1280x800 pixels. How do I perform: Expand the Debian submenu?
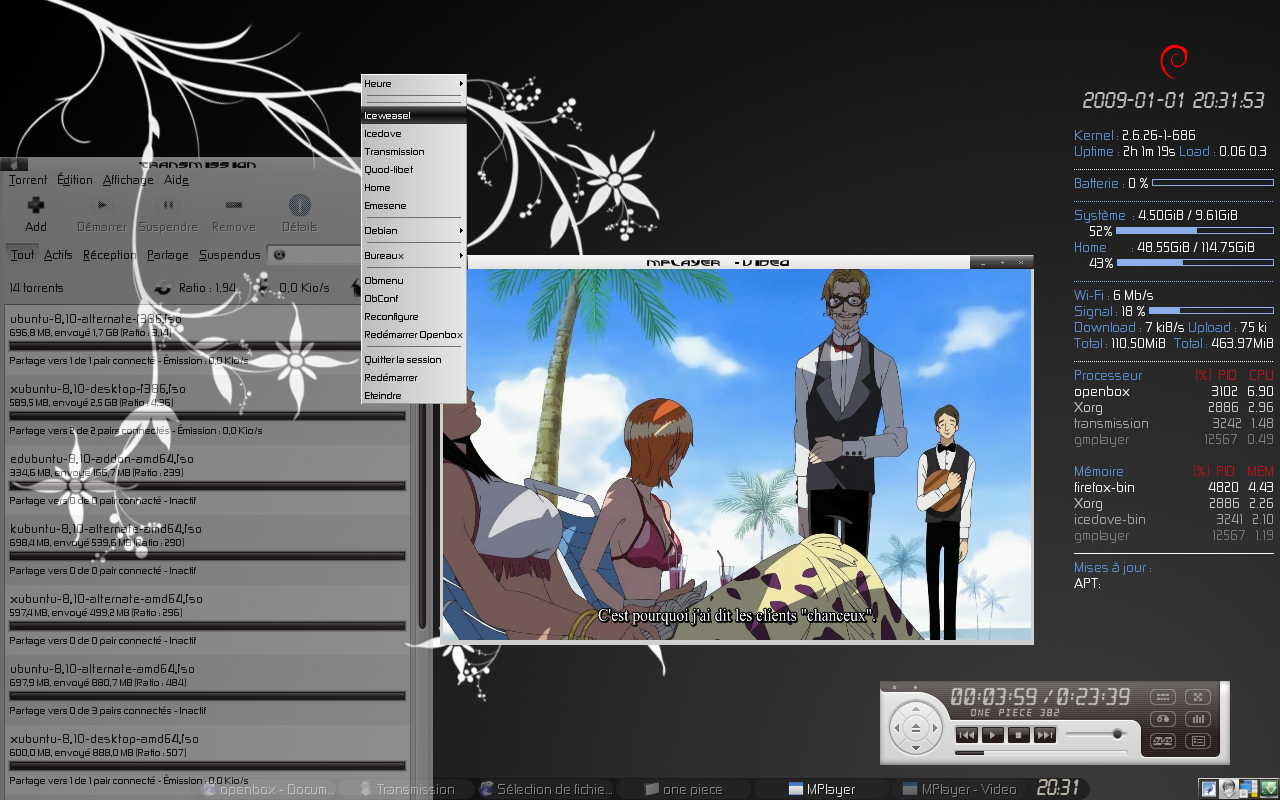coord(414,230)
